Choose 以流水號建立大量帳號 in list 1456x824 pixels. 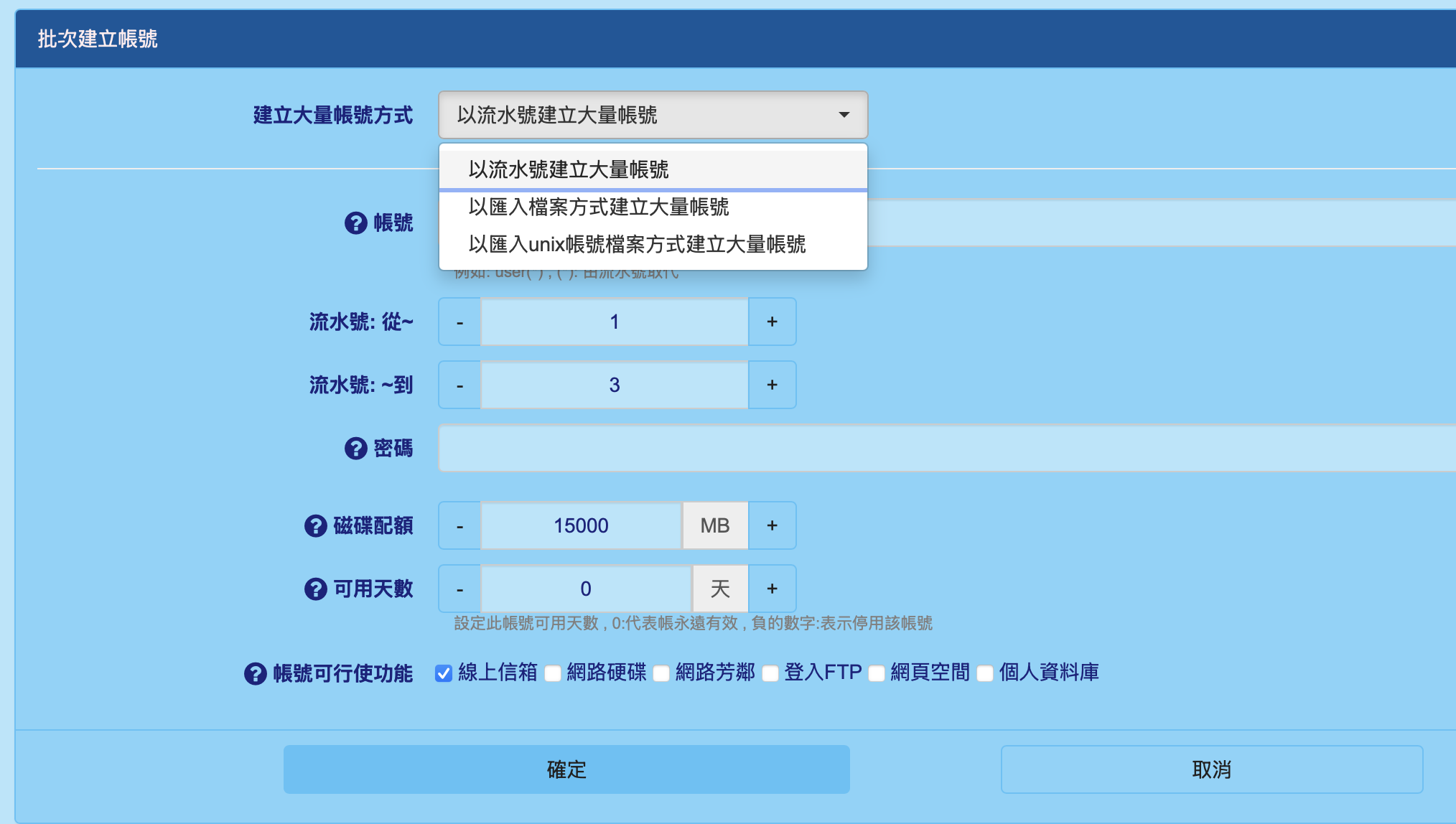coord(568,170)
